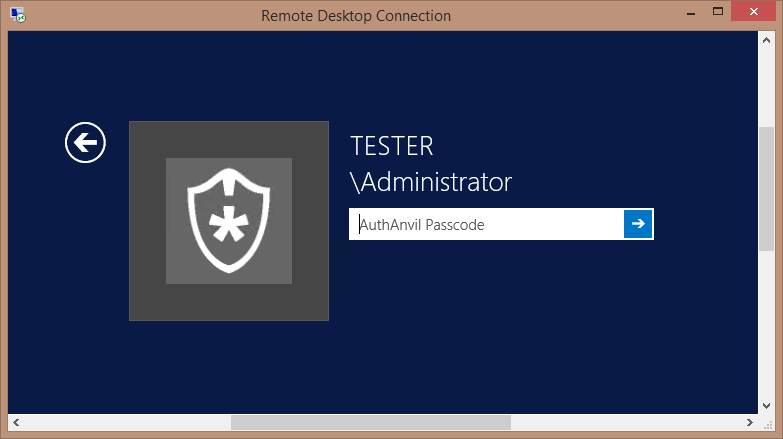
Task: Click the Remote Desktop Connection title text
Action: tap(356, 15)
